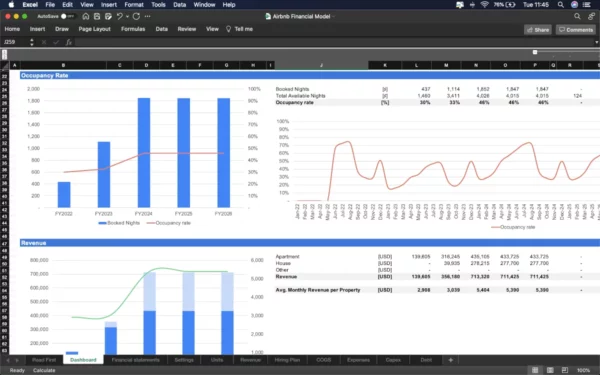Open the Revenue sheet tab

click(251, 360)
